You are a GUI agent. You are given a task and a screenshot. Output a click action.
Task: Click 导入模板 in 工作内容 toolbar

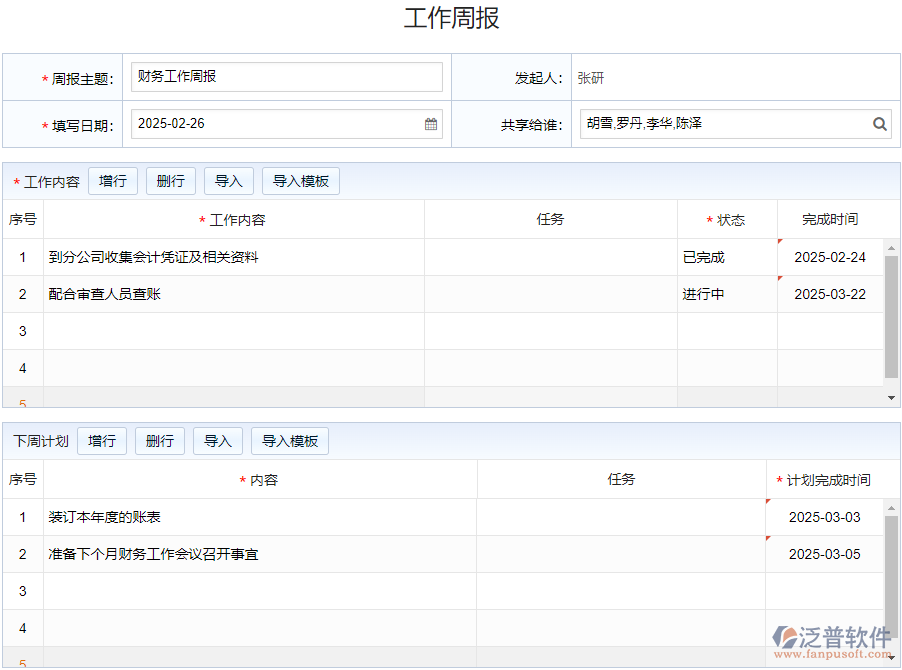pos(301,181)
